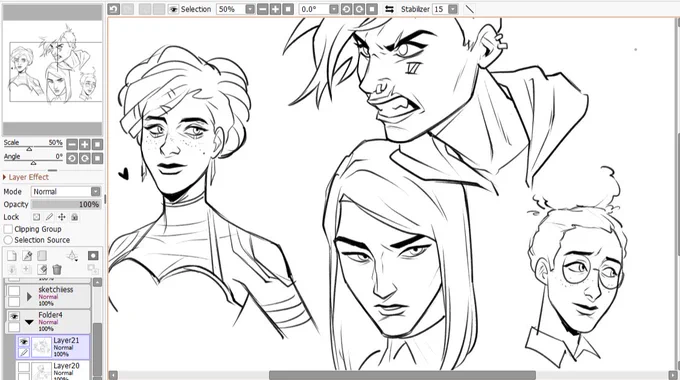Expand the Layer Effect section
This screenshot has height=380, width=680.
point(5,177)
